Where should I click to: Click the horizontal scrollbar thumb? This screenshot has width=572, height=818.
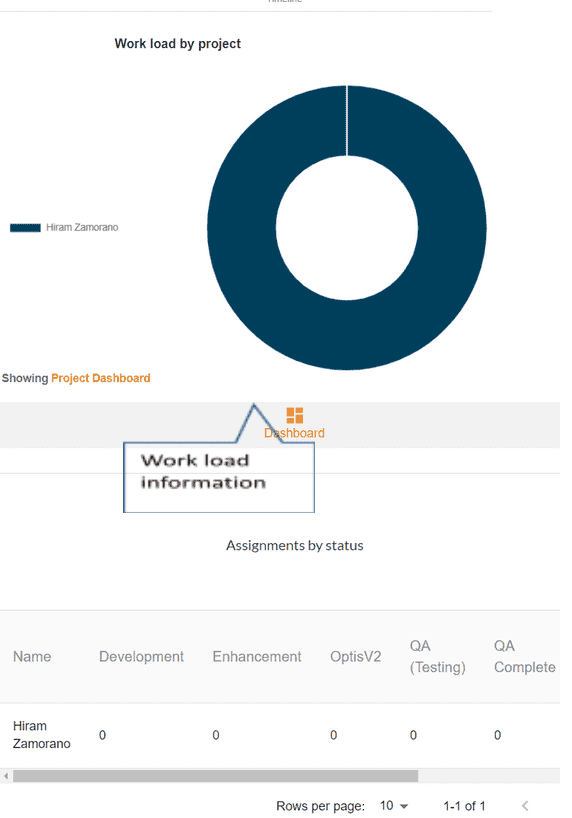(216, 776)
